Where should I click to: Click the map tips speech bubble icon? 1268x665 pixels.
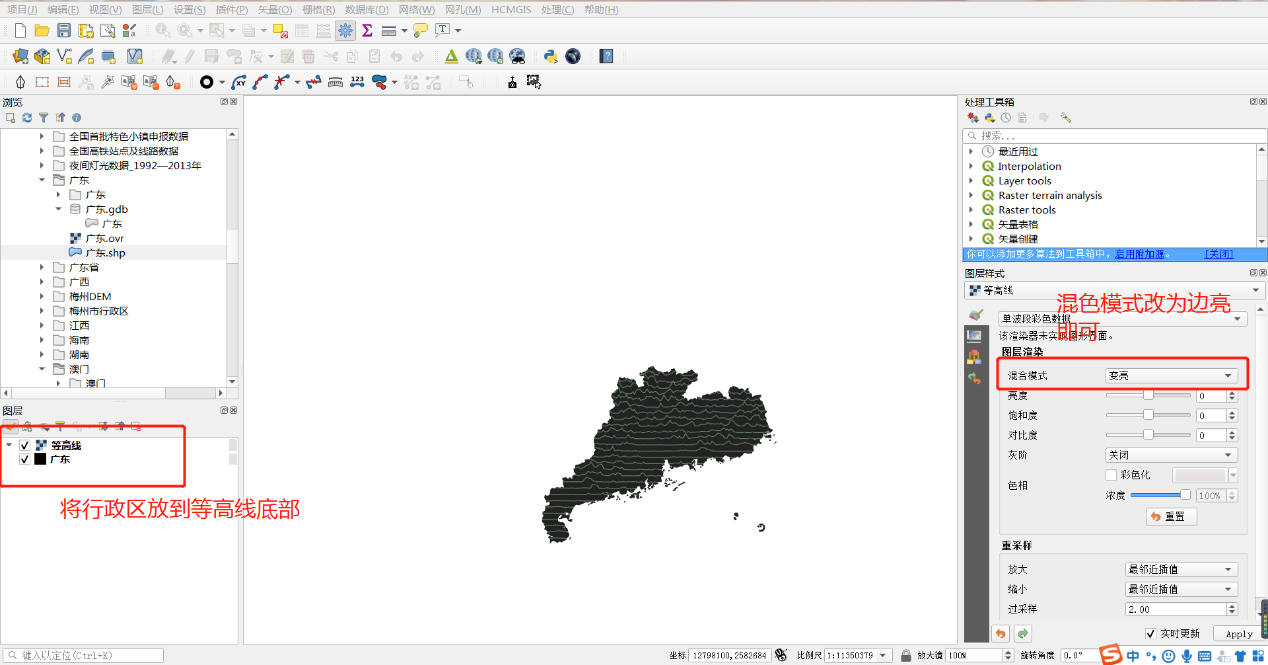coord(420,31)
